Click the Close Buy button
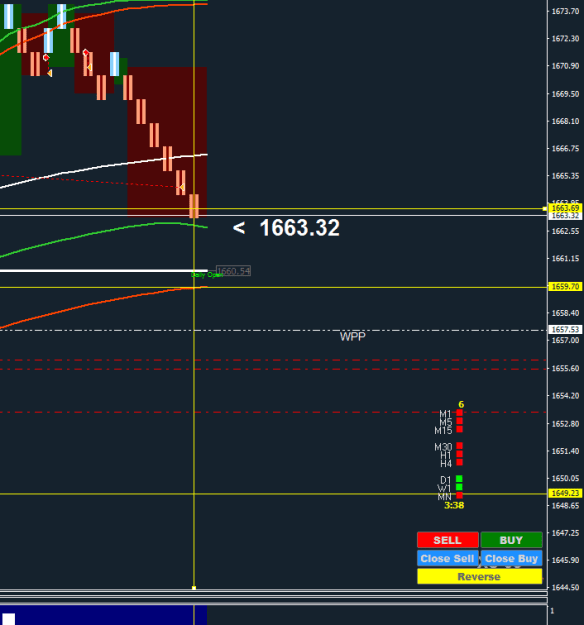 [x=511, y=558]
